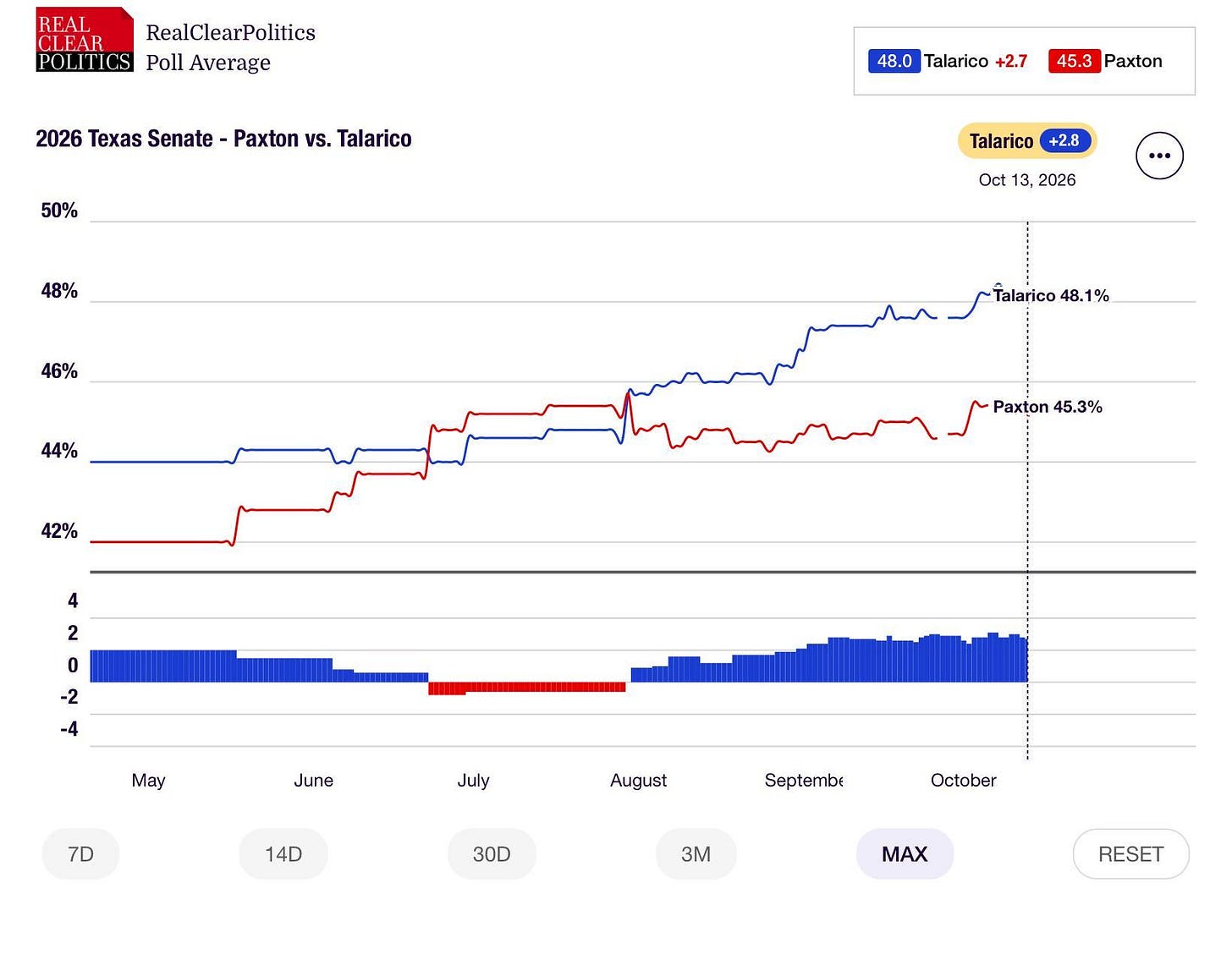Click the 44% y-axis label
This screenshot has width=1232, height=954.
[x=59, y=451]
